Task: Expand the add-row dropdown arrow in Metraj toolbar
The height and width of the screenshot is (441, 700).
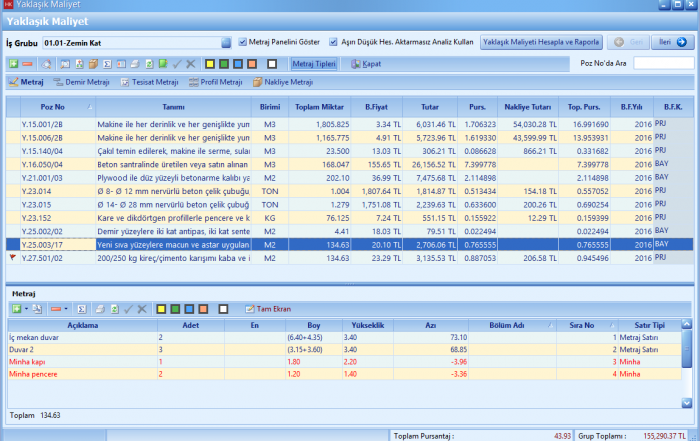Action: click(x=25, y=309)
